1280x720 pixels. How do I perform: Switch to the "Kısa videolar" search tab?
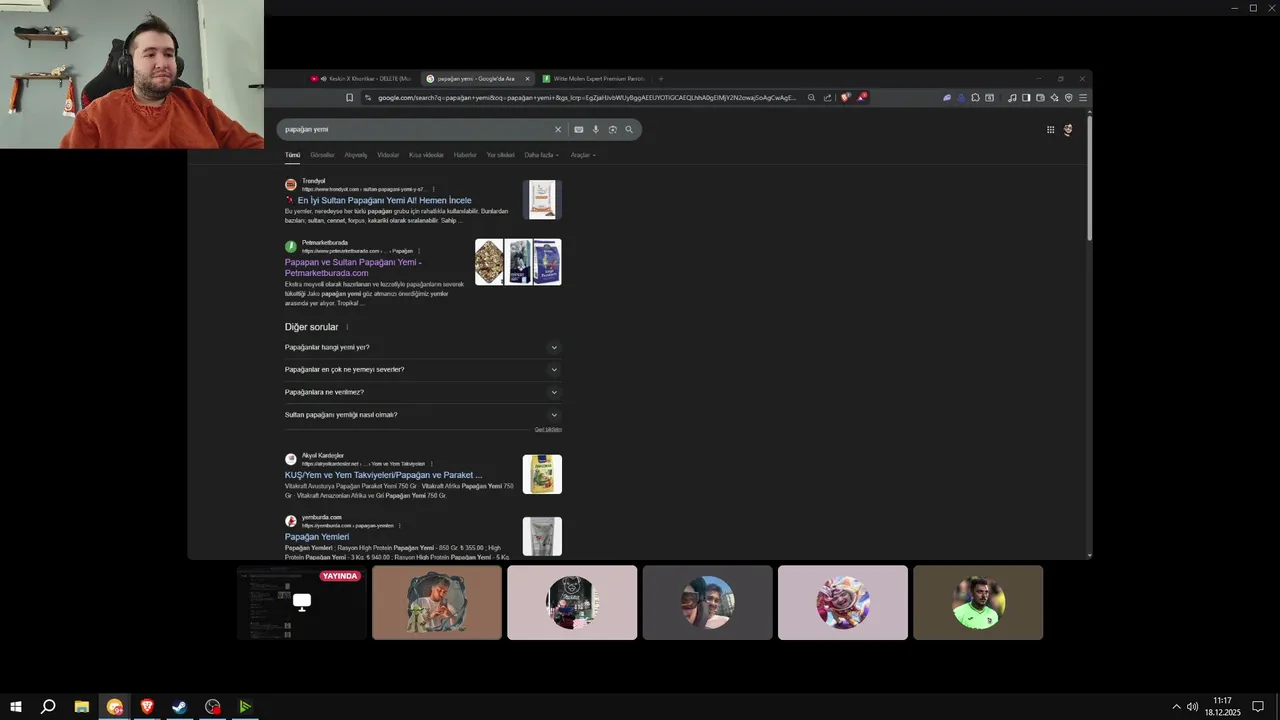(x=426, y=155)
